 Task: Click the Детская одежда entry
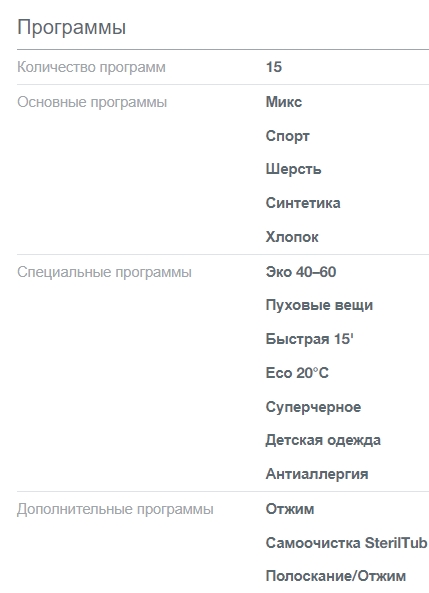(323, 440)
